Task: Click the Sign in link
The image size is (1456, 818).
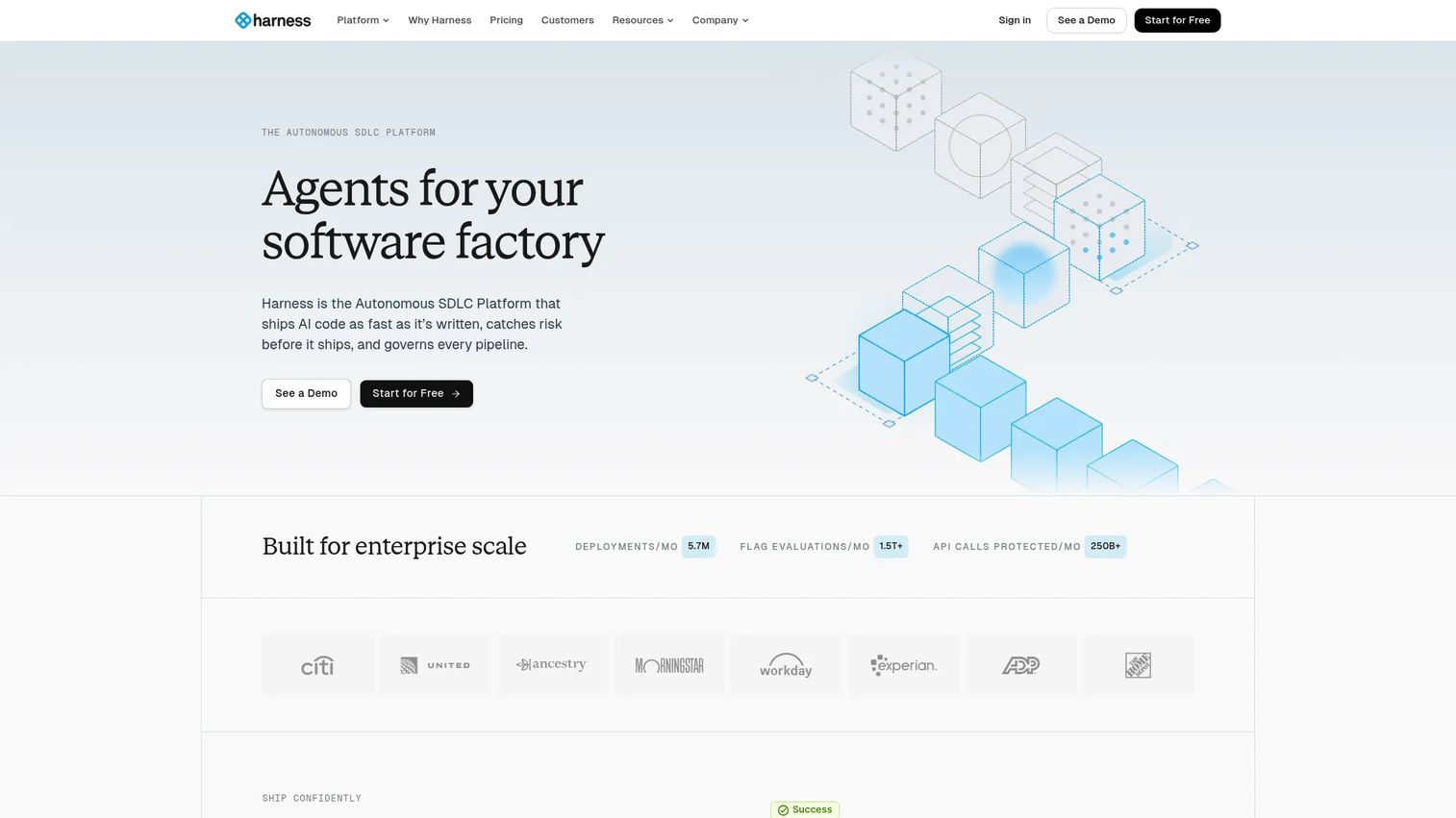Action: point(1015,20)
